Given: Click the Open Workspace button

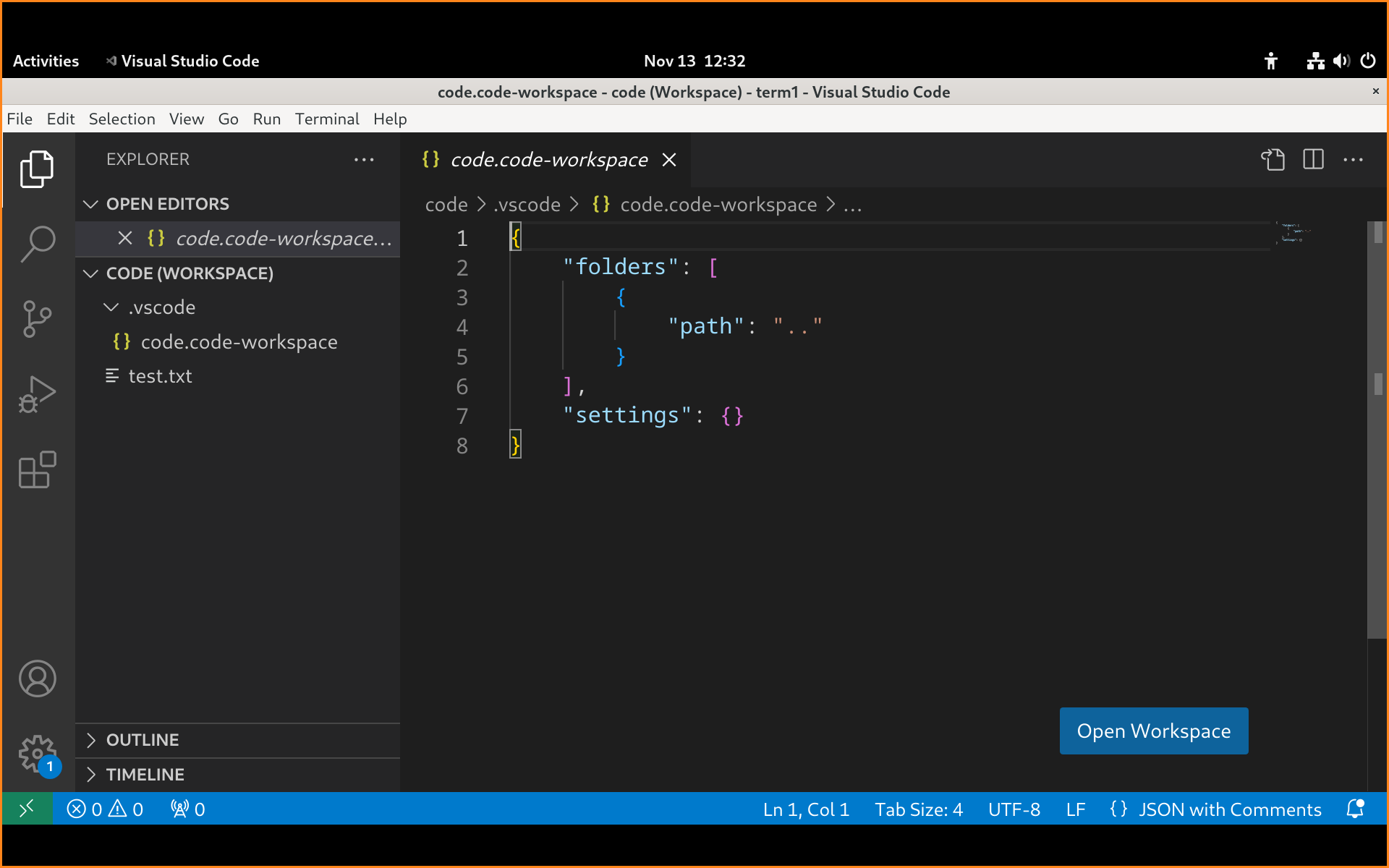Looking at the screenshot, I should (x=1153, y=731).
